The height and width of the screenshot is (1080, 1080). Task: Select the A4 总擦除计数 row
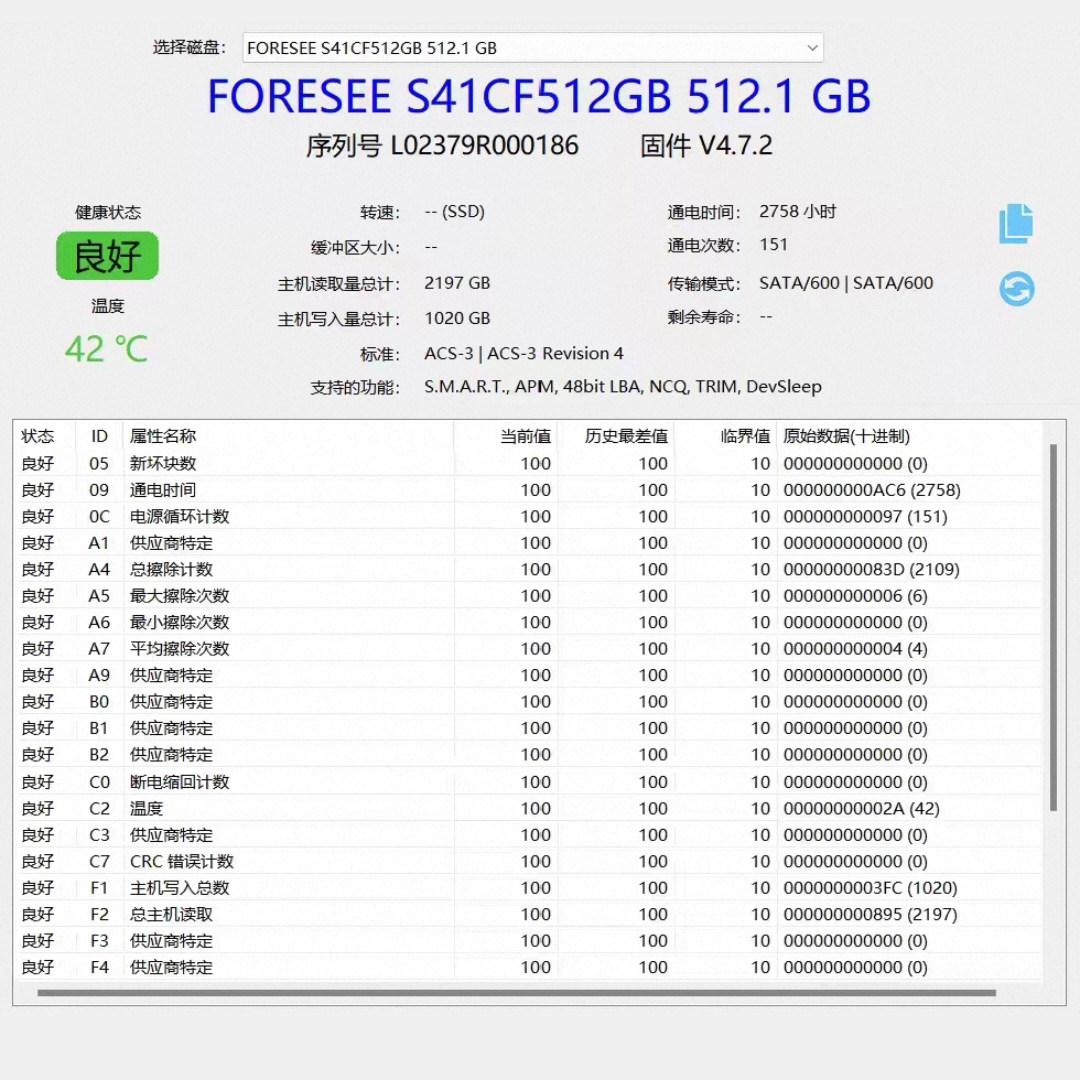click(528, 569)
